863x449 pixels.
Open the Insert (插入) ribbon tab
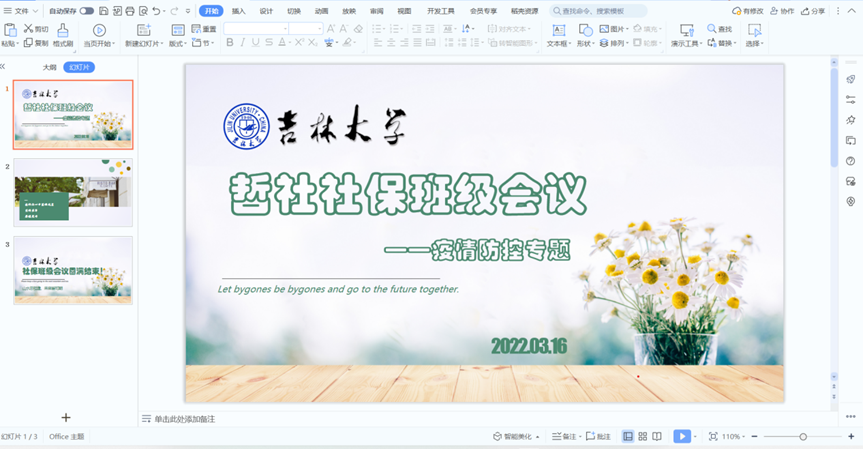coord(238,11)
